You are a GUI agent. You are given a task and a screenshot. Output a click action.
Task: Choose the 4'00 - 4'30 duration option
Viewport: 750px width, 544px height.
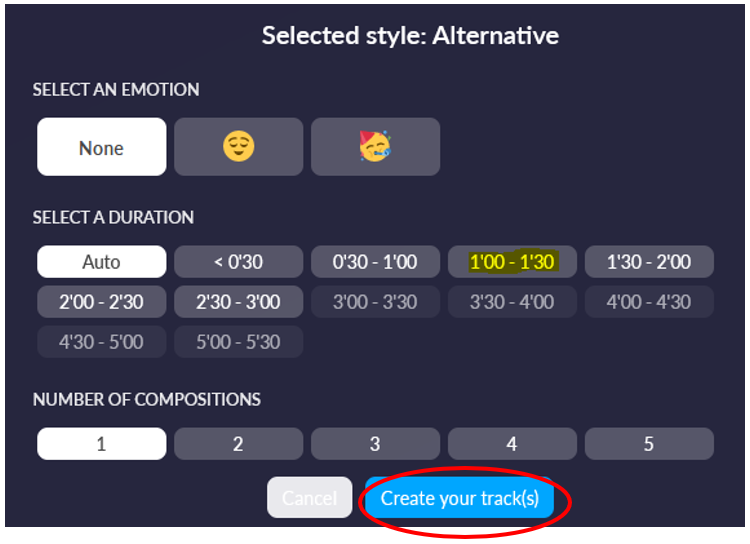pos(649,302)
